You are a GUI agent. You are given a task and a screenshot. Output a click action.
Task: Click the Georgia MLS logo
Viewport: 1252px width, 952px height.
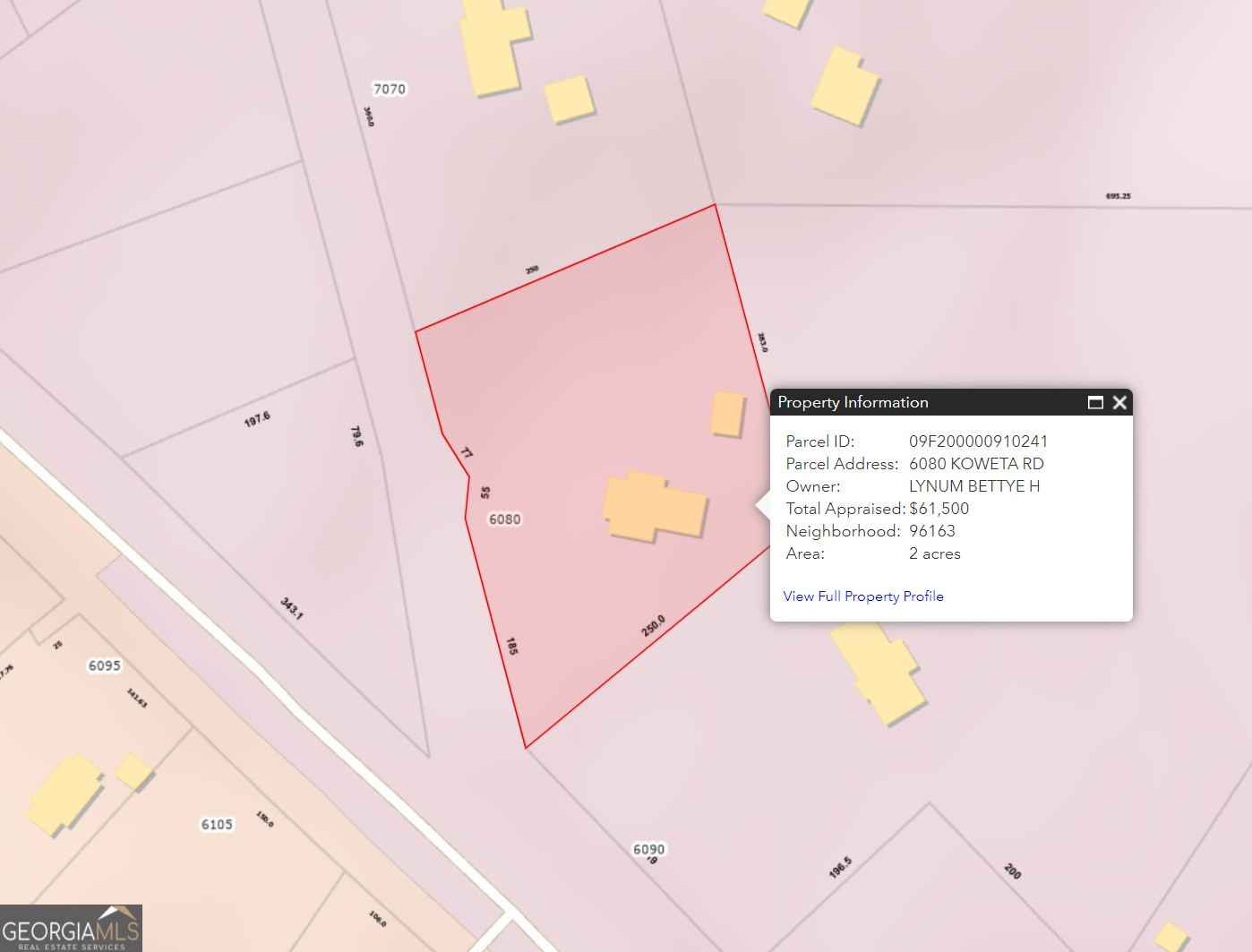(71, 929)
